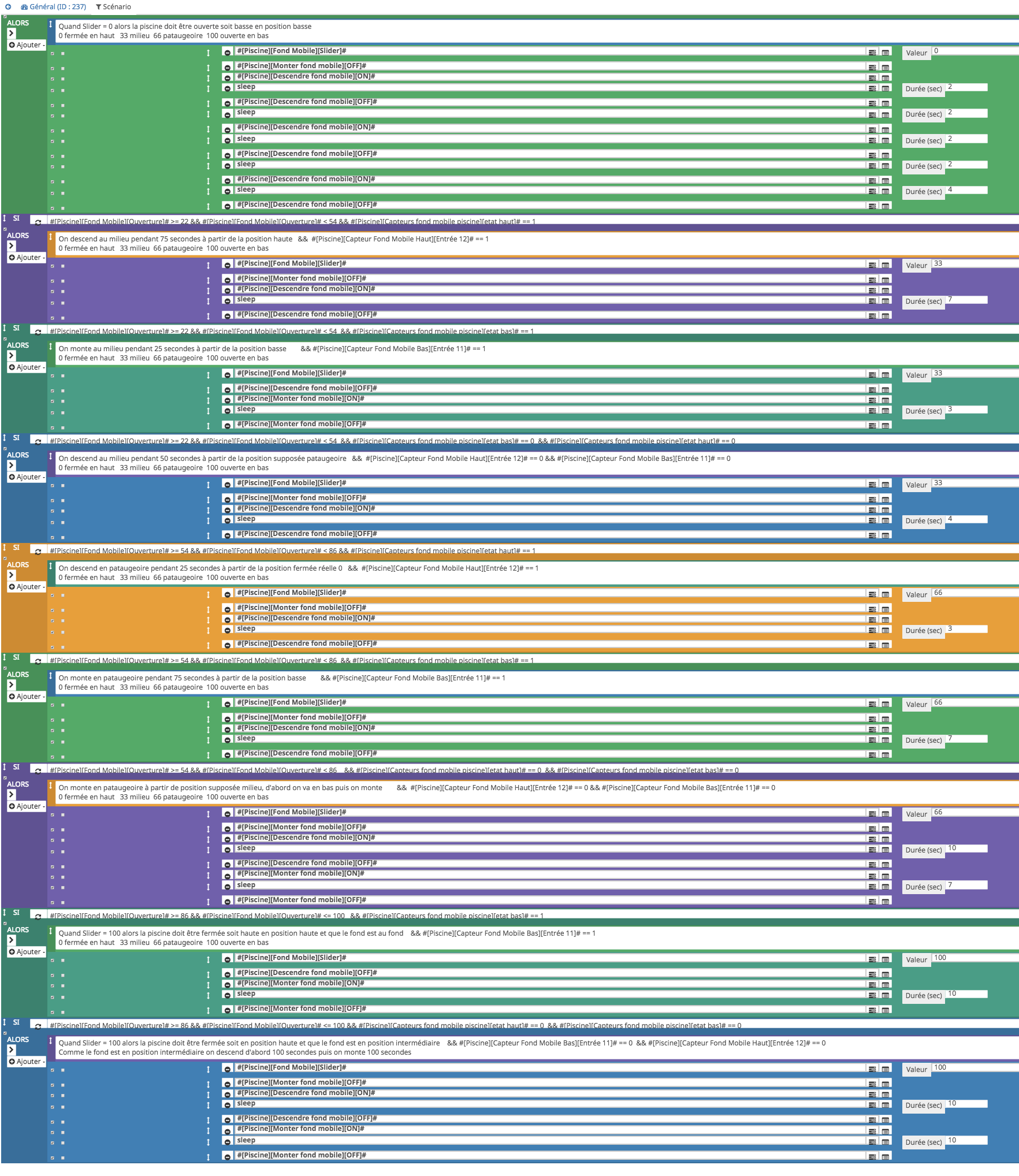
Task: Click 'Durée (sec)' label in the orange block
Action: pos(923,631)
